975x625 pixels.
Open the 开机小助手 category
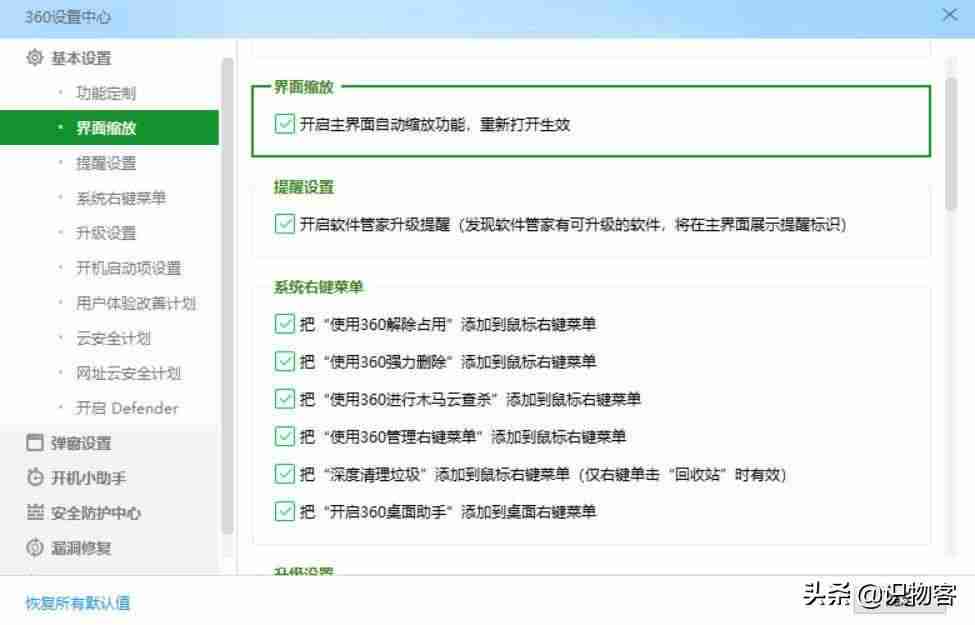click(88, 478)
